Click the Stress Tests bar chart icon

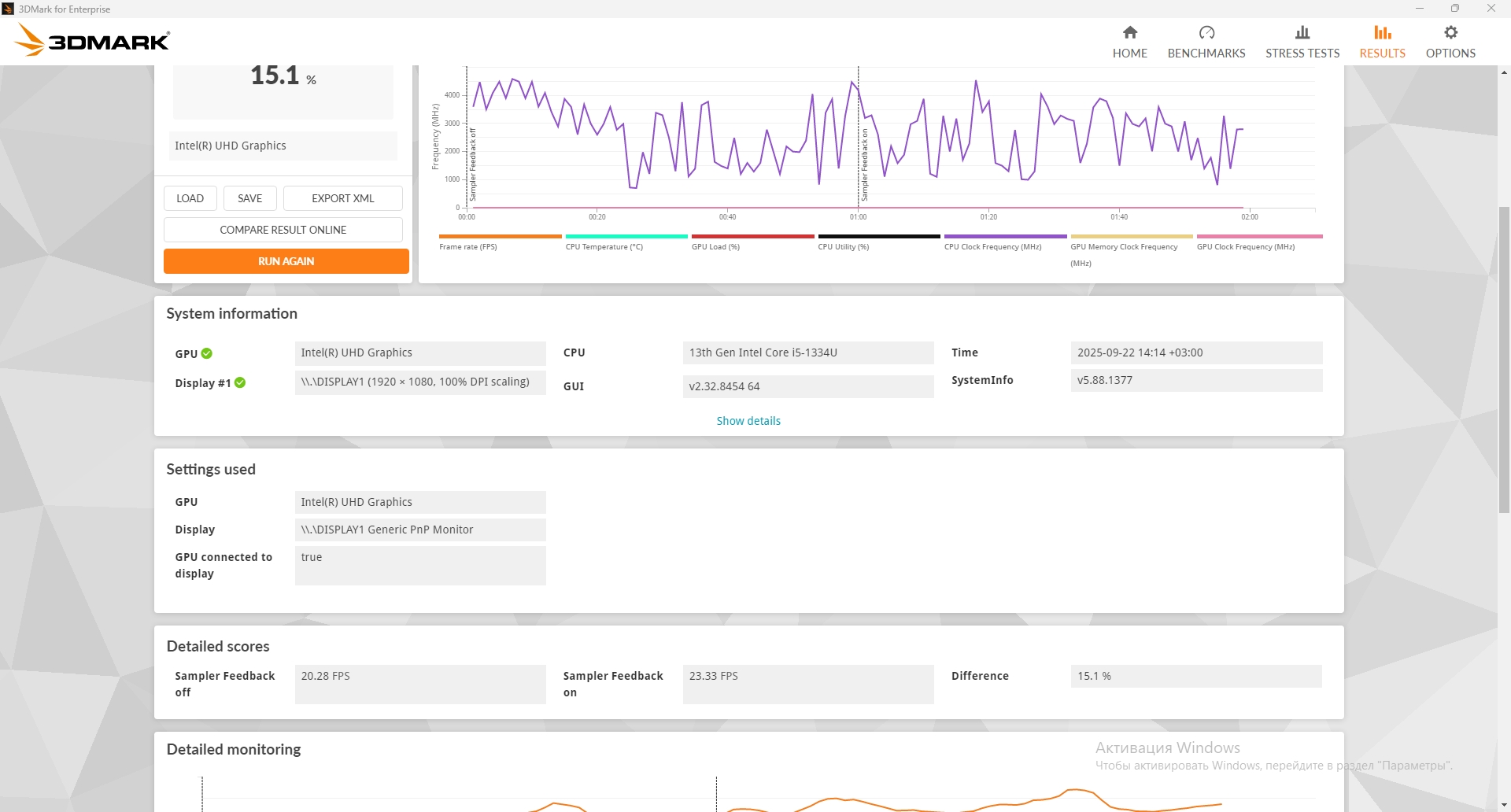coord(1302,32)
